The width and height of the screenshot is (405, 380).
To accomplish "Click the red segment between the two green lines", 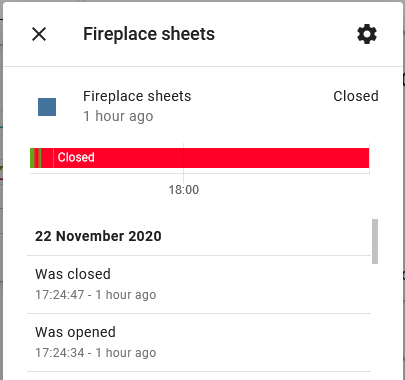I will pos(47,158).
